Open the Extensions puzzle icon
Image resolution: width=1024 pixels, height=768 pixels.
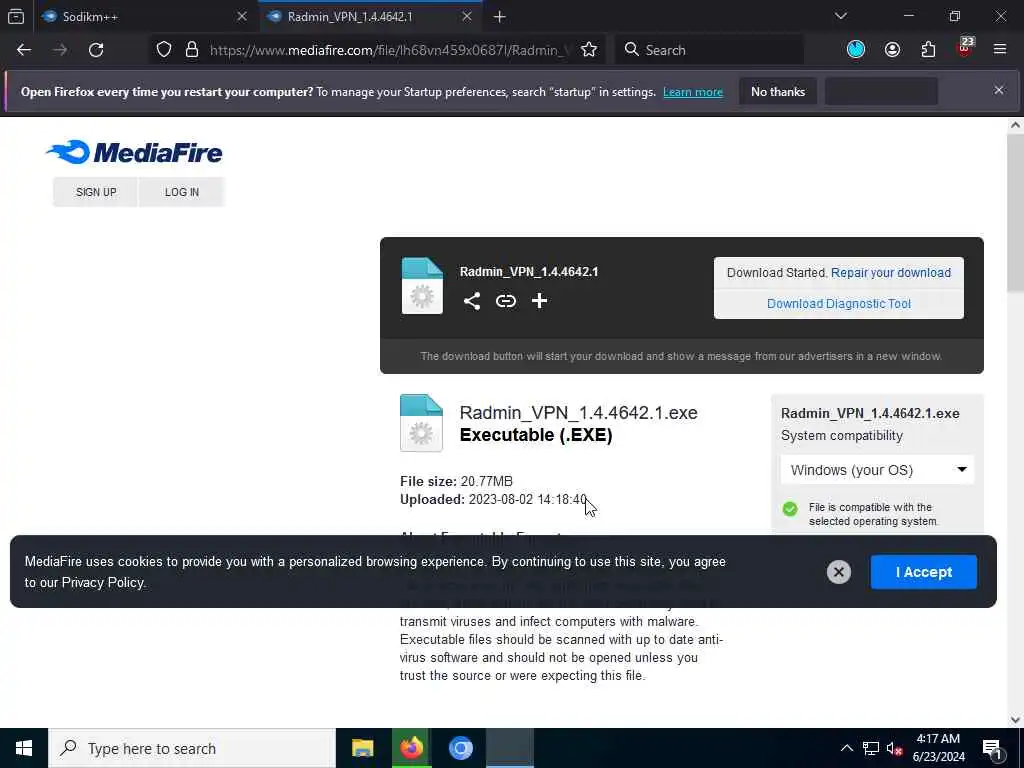928,50
